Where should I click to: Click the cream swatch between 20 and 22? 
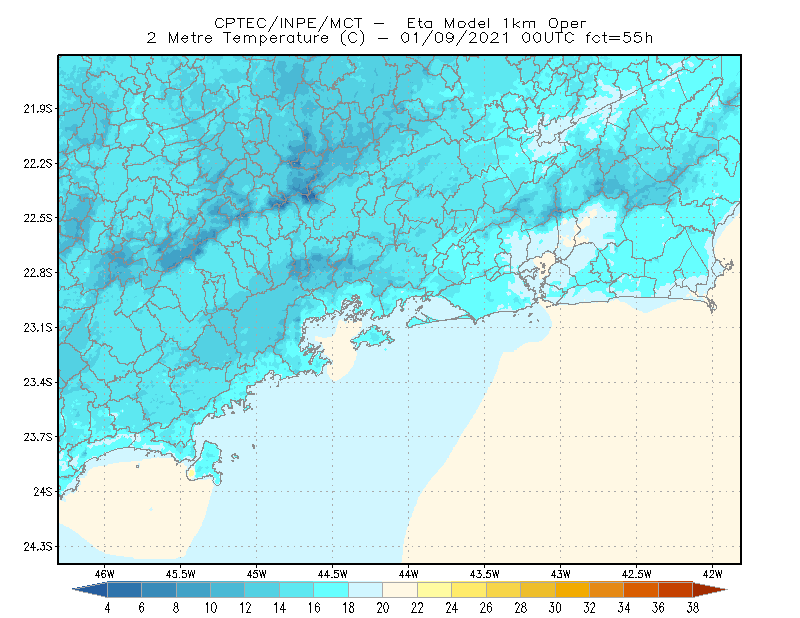(400, 590)
